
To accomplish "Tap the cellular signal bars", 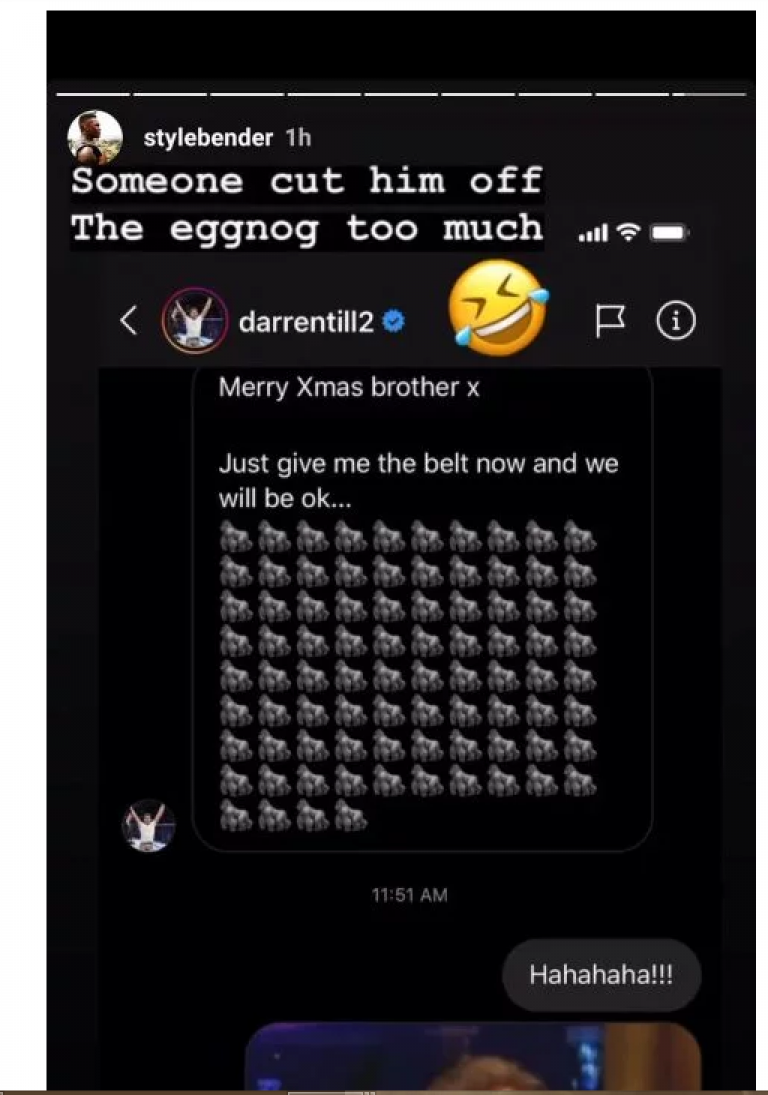I will [x=593, y=233].
